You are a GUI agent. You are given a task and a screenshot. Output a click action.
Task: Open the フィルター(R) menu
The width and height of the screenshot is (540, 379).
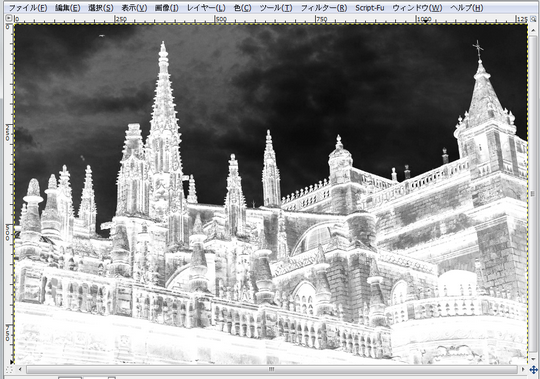click(324, 8)
